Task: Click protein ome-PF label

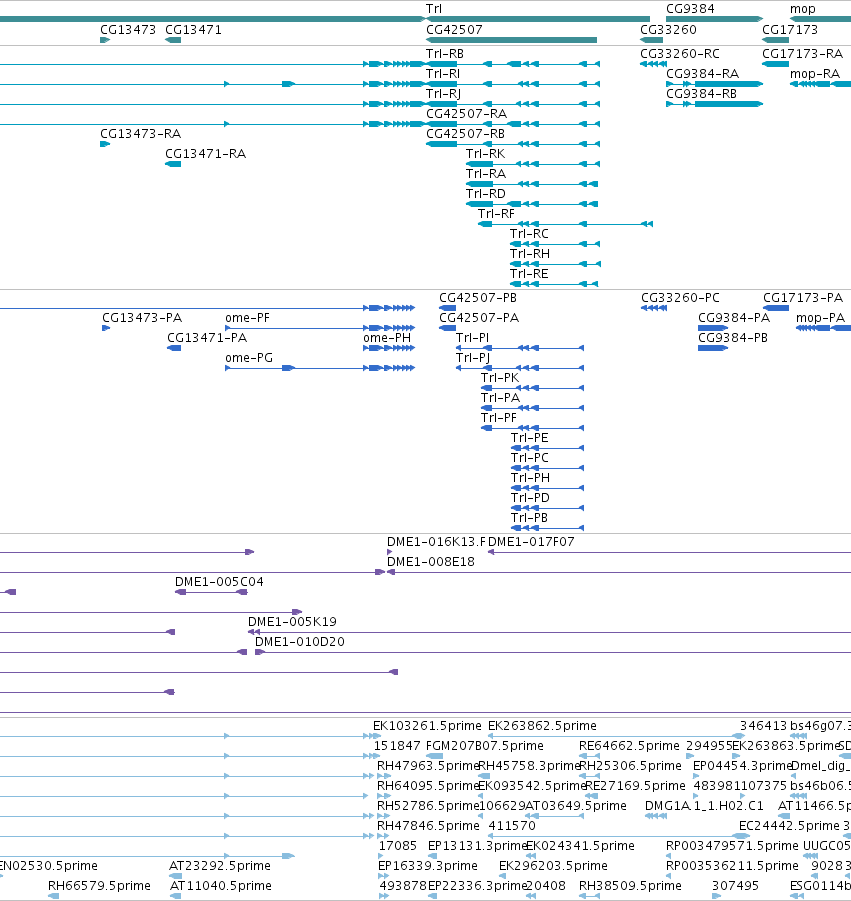Action: [248, 318]
